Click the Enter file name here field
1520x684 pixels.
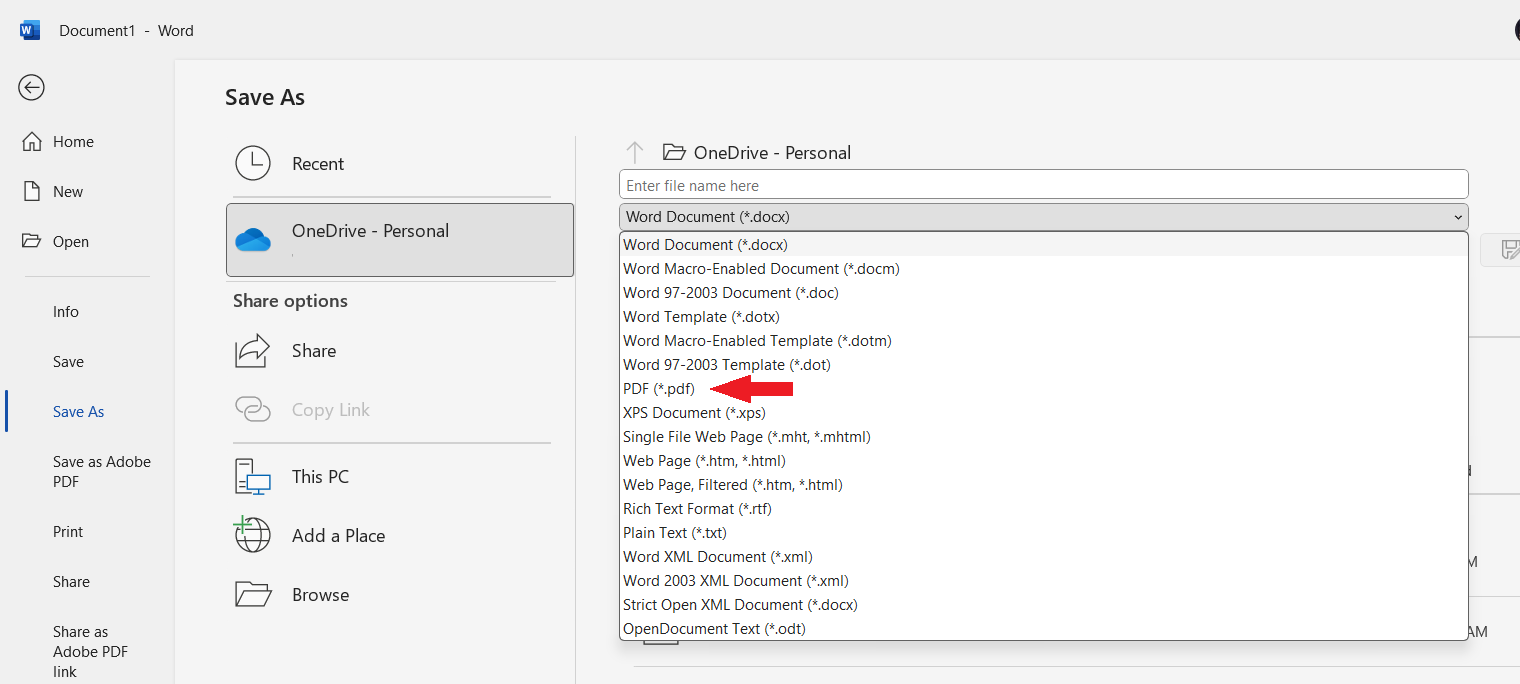click(x=1043, y=185)
